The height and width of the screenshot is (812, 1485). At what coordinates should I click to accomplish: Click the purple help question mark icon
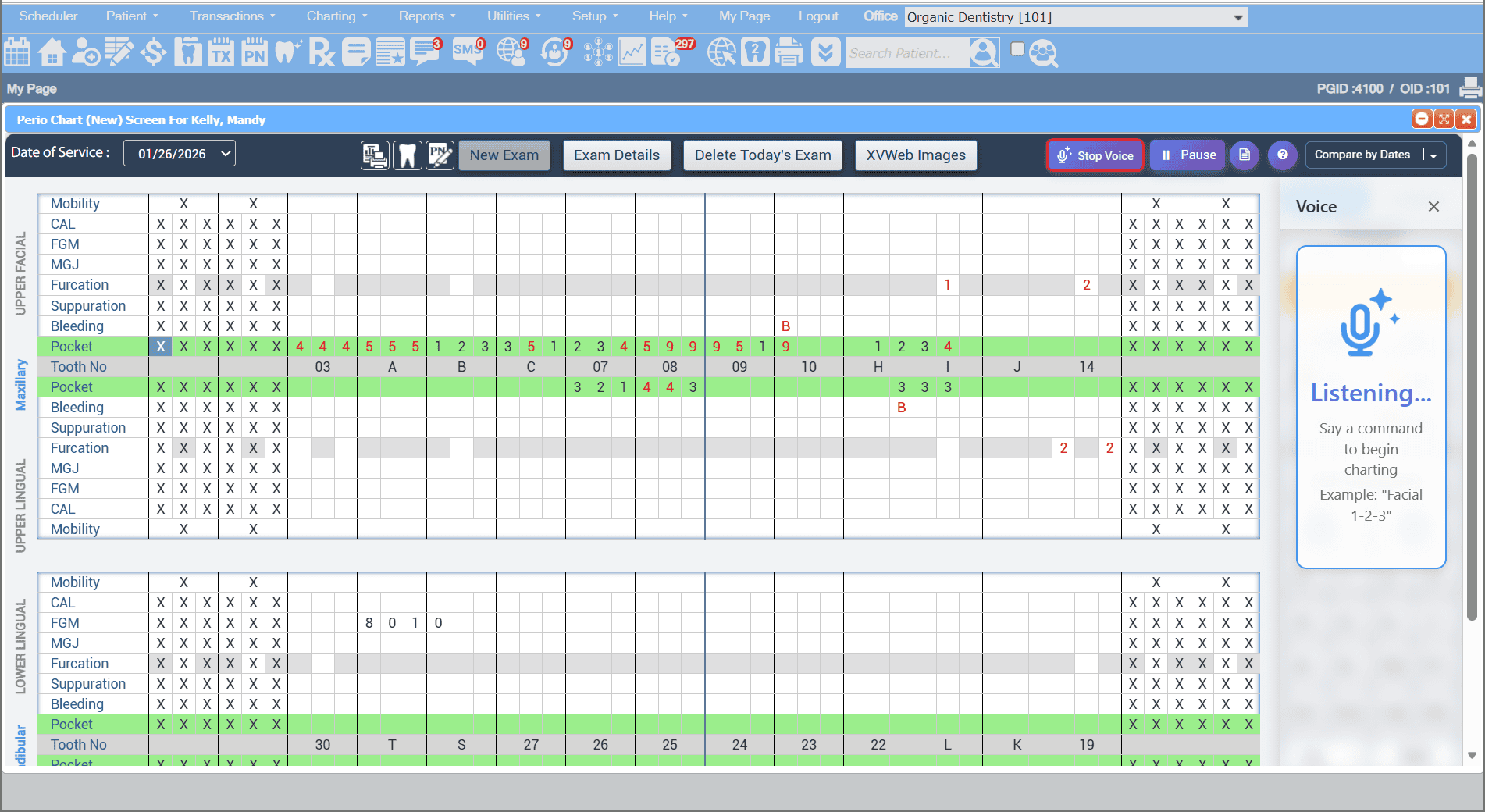tap(1282, 155)
